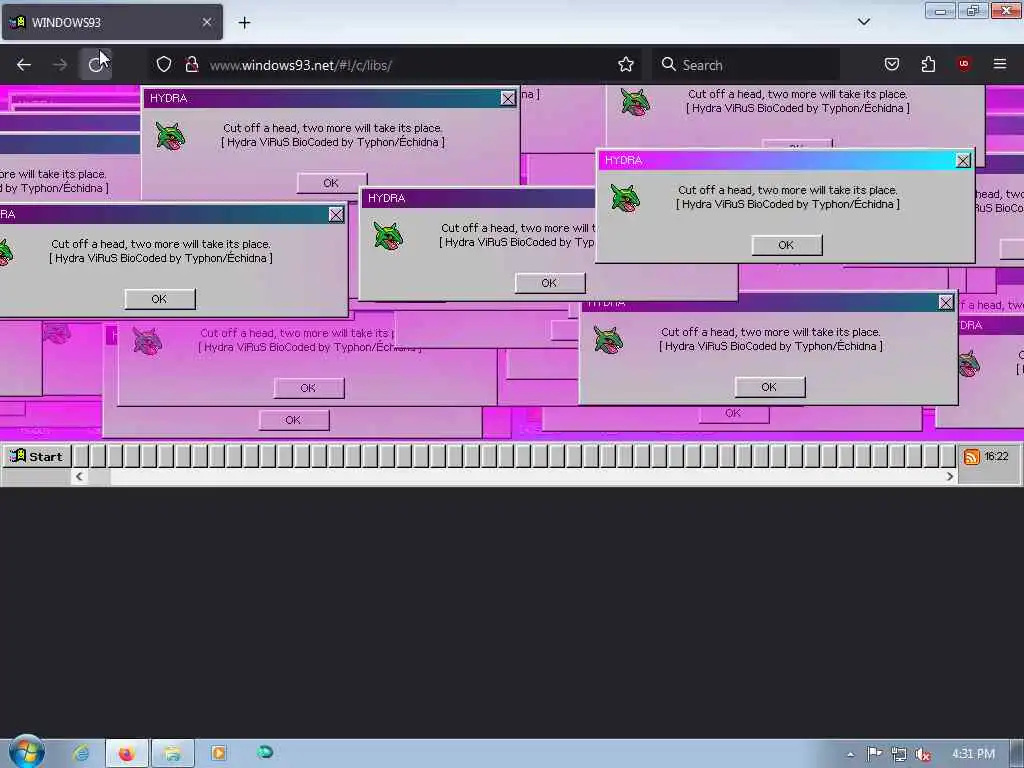The height and width of the screenshot is (768, 1024).
Task: Open the Save to Pocket icon
Action: click(891, 64)
